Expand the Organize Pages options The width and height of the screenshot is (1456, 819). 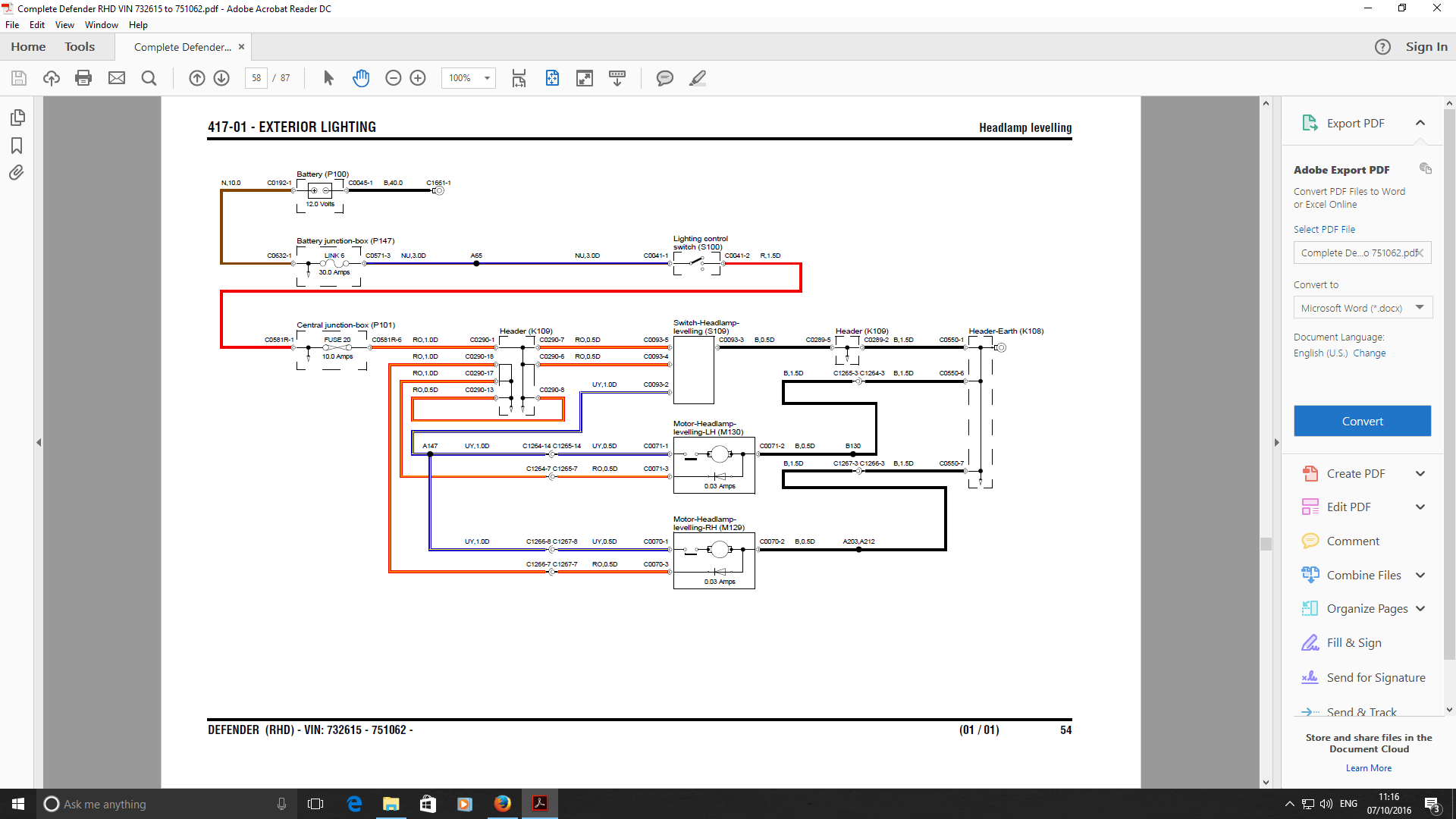click(1420, 609)
